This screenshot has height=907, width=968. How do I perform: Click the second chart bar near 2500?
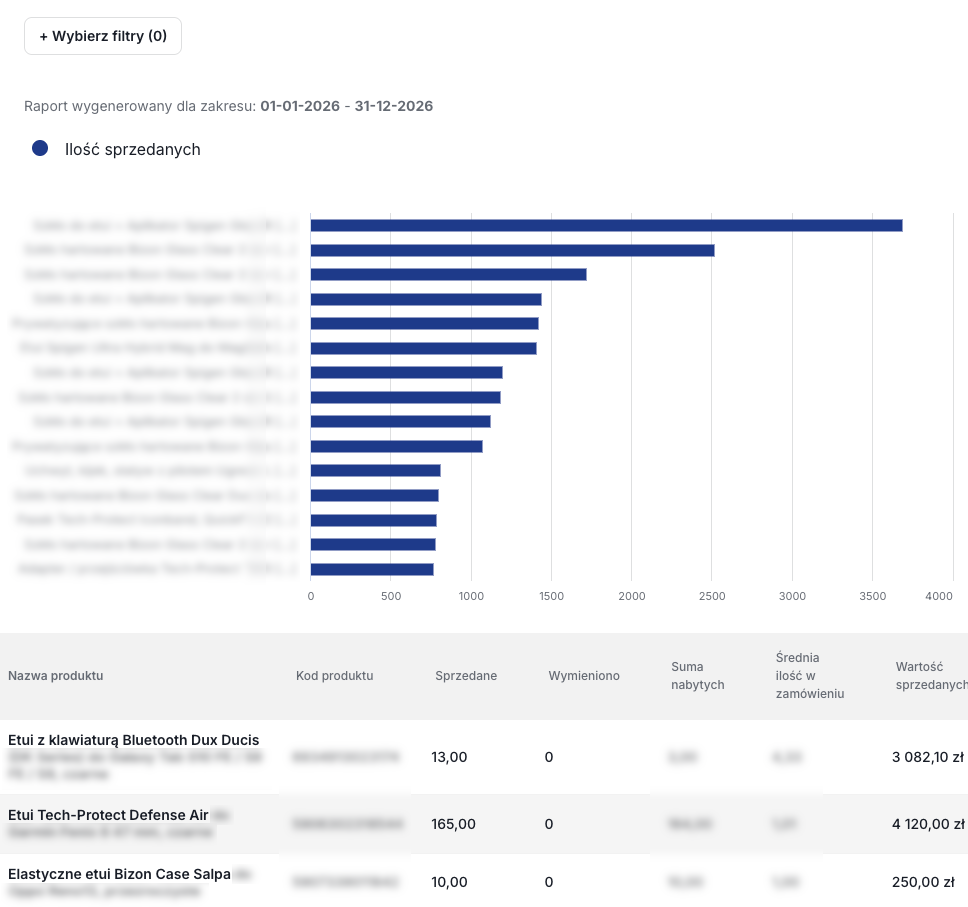[512, 250]
